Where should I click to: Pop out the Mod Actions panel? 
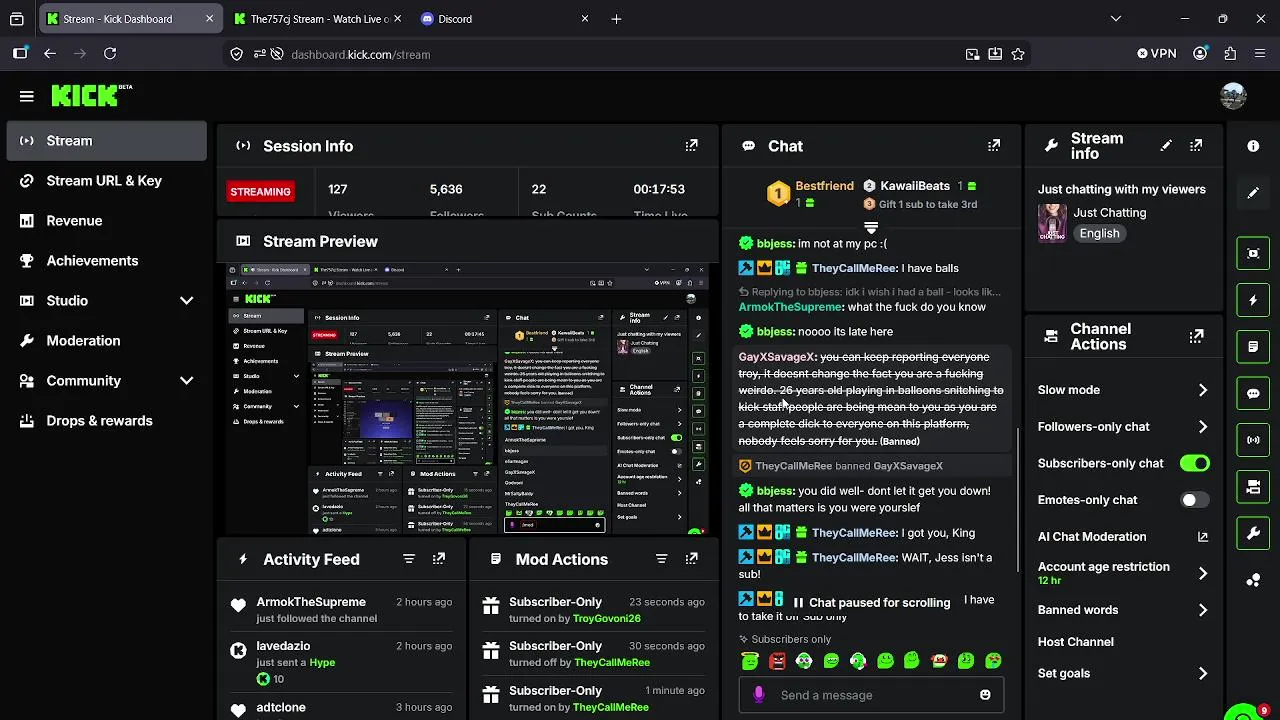click(691, 559)
